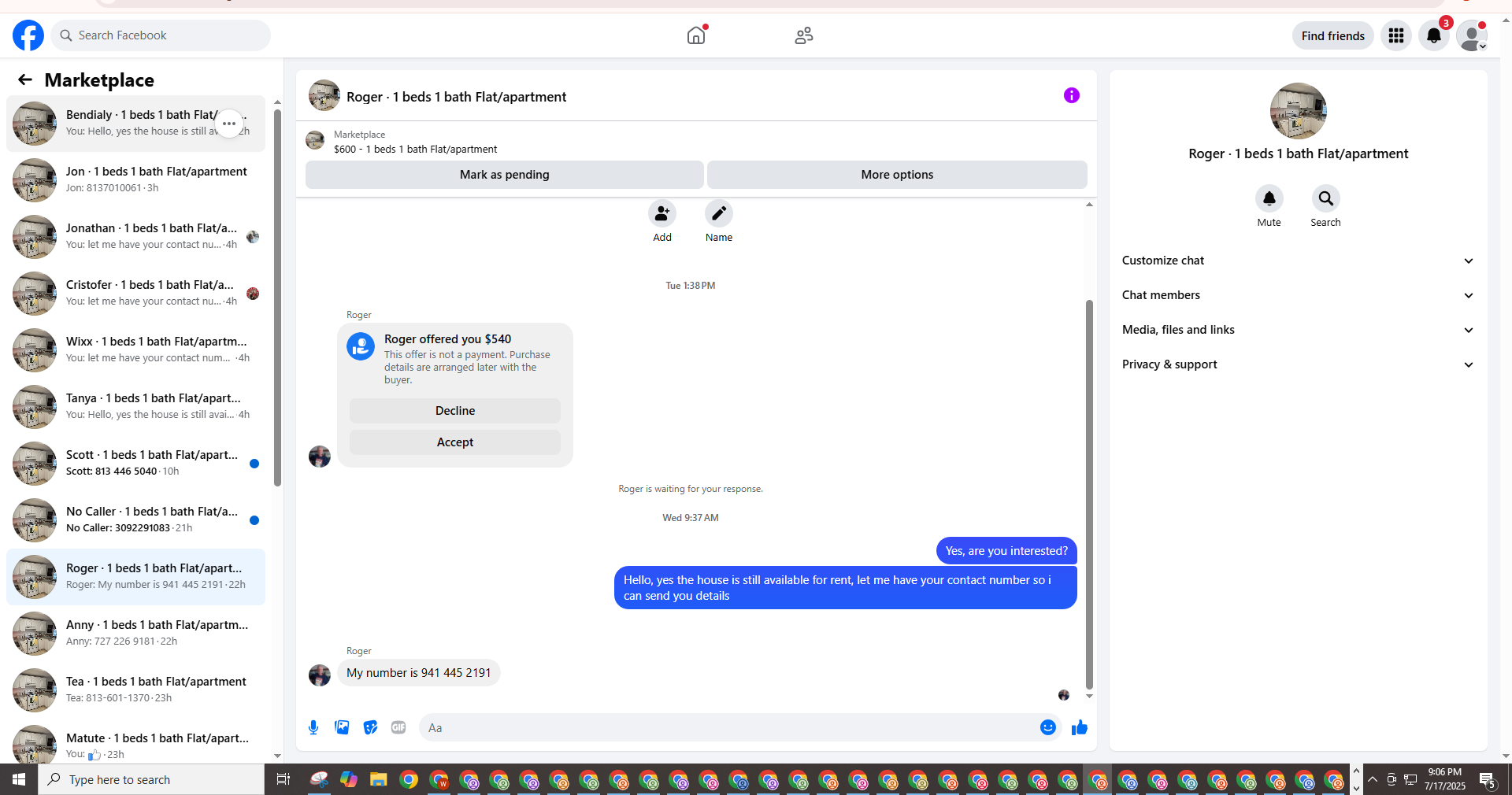
Task: Select the Roger conversation in list
Action: (x=136, y=577)
